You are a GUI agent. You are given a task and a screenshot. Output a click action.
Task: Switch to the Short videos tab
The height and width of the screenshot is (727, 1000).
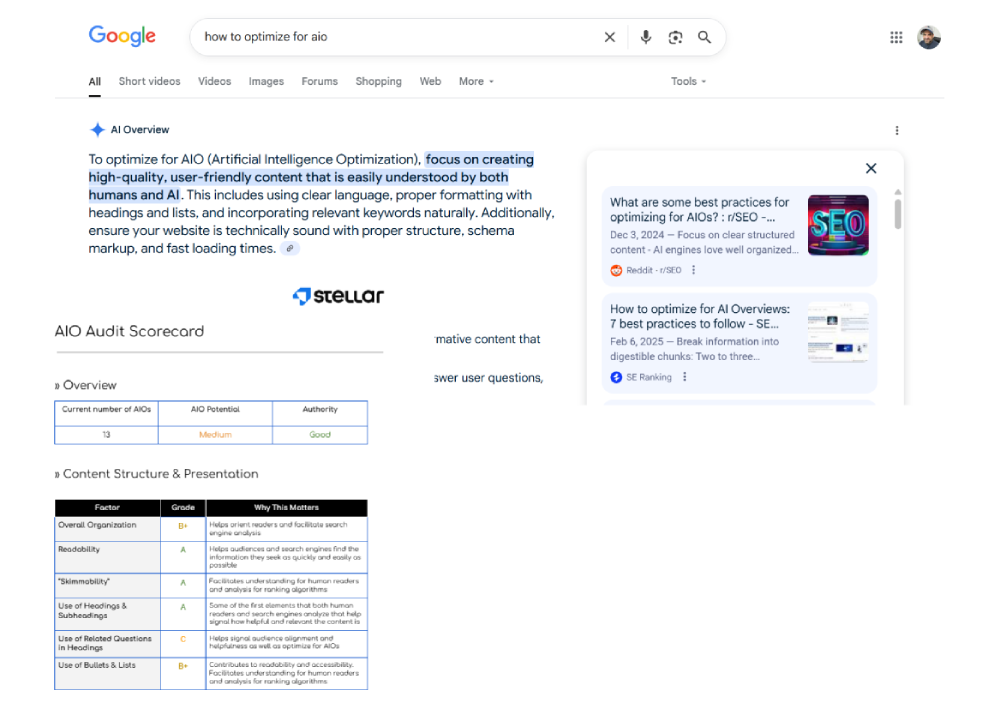pyautogui.click(x=149, y=82)
